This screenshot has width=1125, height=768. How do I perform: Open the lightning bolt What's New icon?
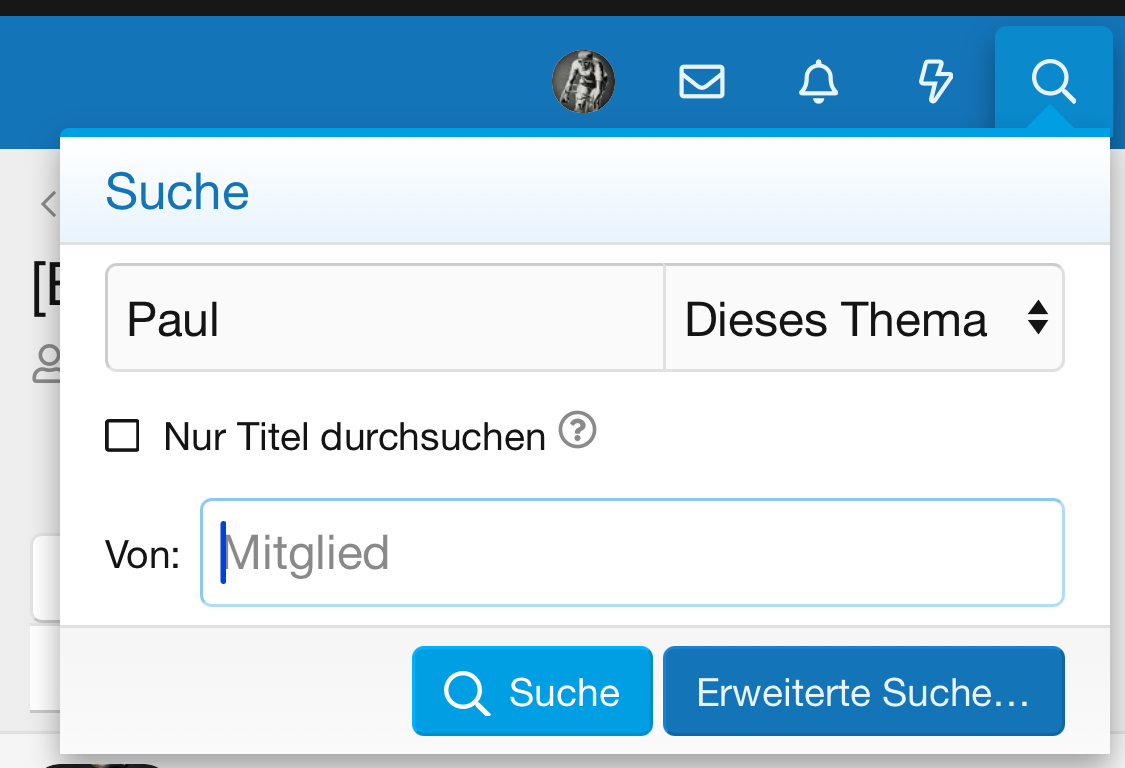click(x=935, y=81)
